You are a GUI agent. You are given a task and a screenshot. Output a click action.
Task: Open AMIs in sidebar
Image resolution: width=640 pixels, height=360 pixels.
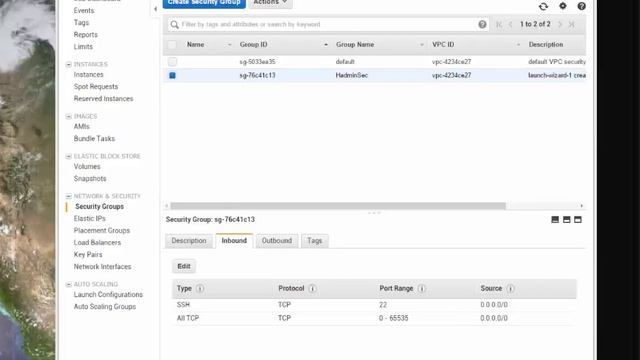[82, 127]
